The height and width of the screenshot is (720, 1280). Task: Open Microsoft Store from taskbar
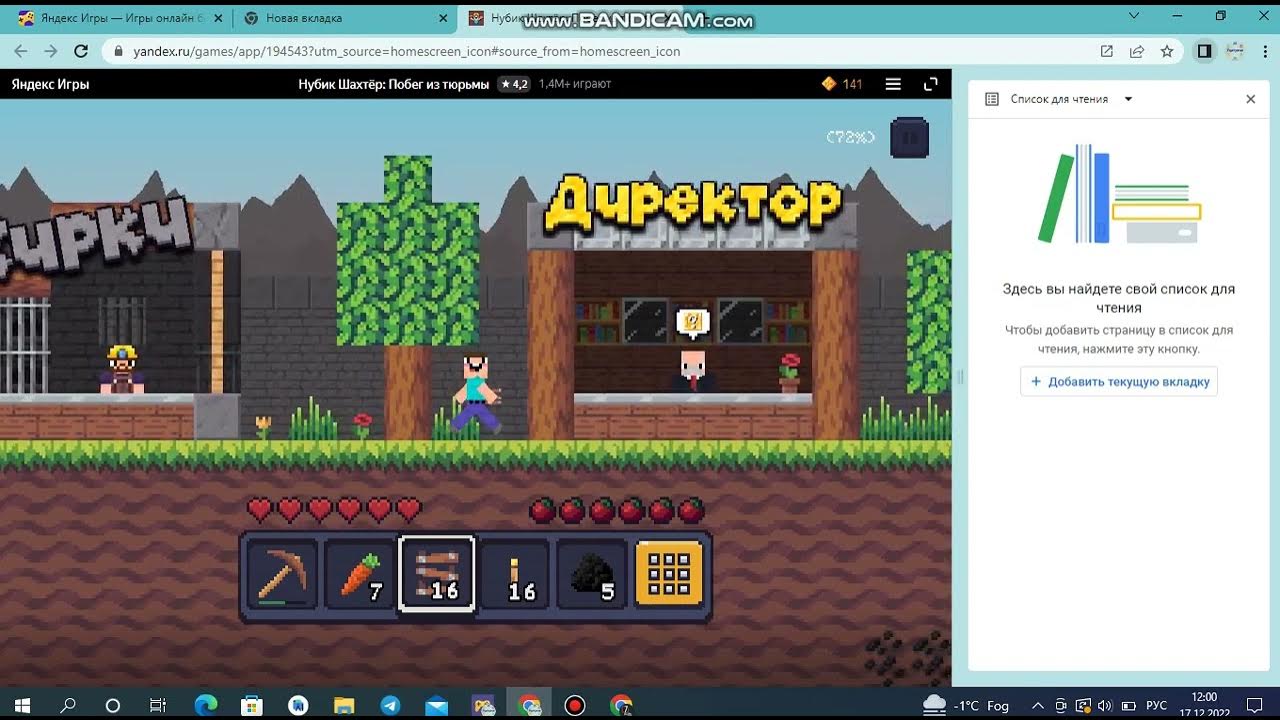tap(252, 705)
